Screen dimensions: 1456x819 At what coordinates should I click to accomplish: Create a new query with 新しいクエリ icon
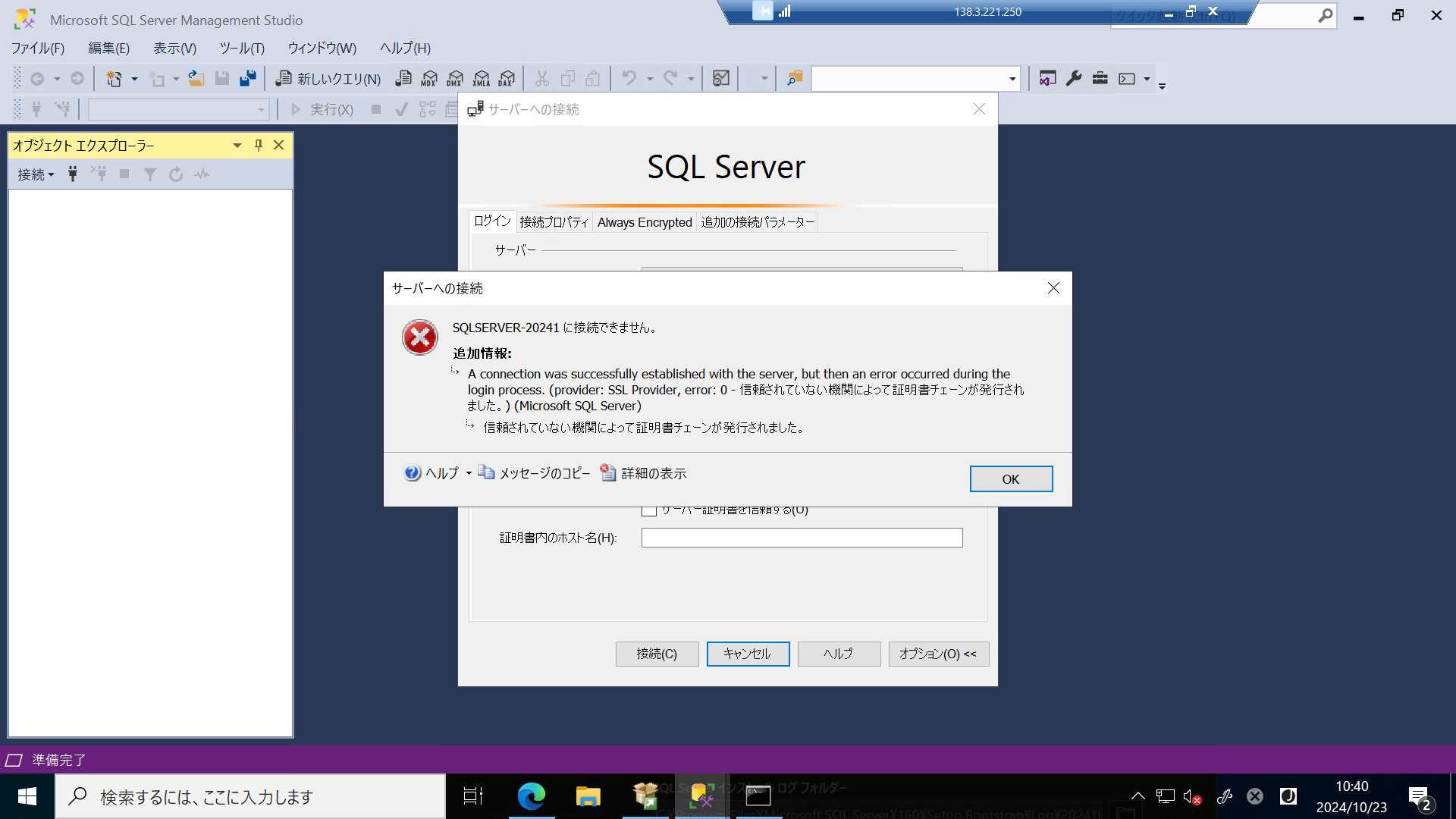click(328, 78)
